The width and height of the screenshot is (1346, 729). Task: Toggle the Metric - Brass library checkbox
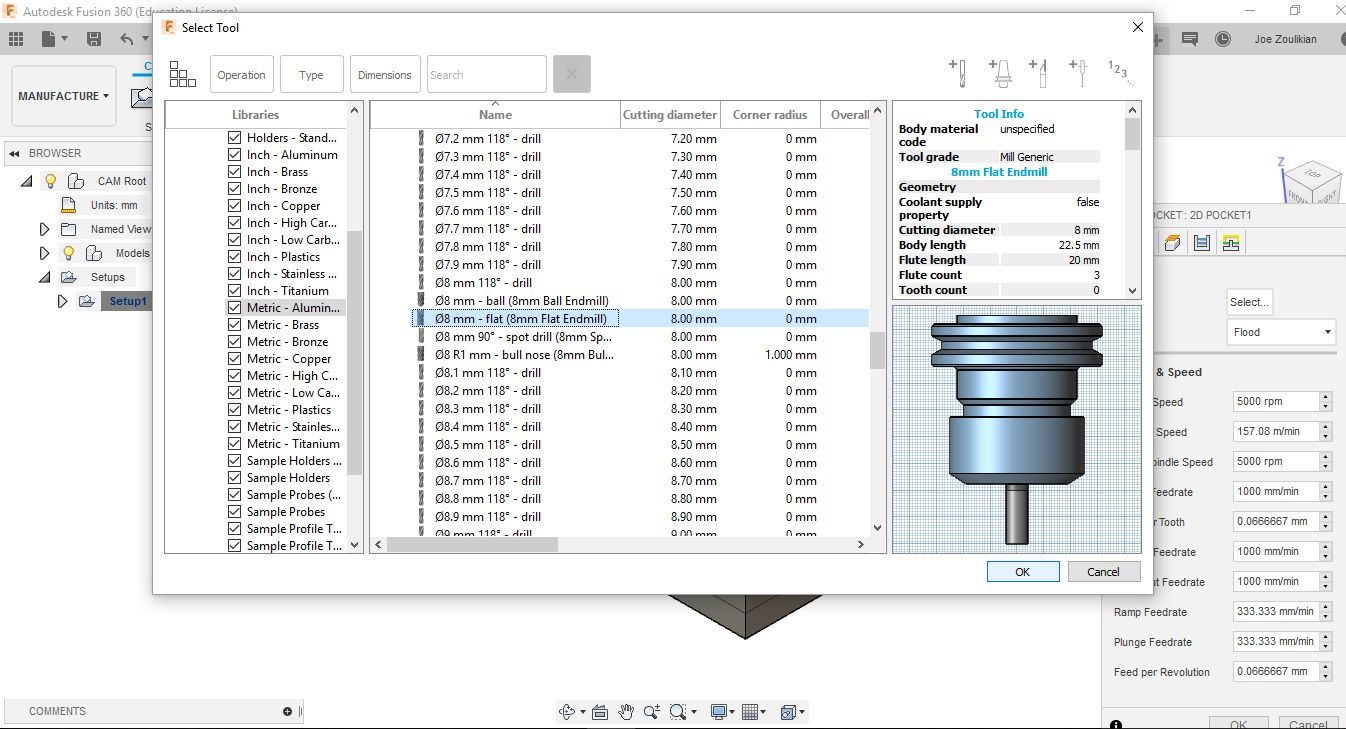[x=235, y=325]
